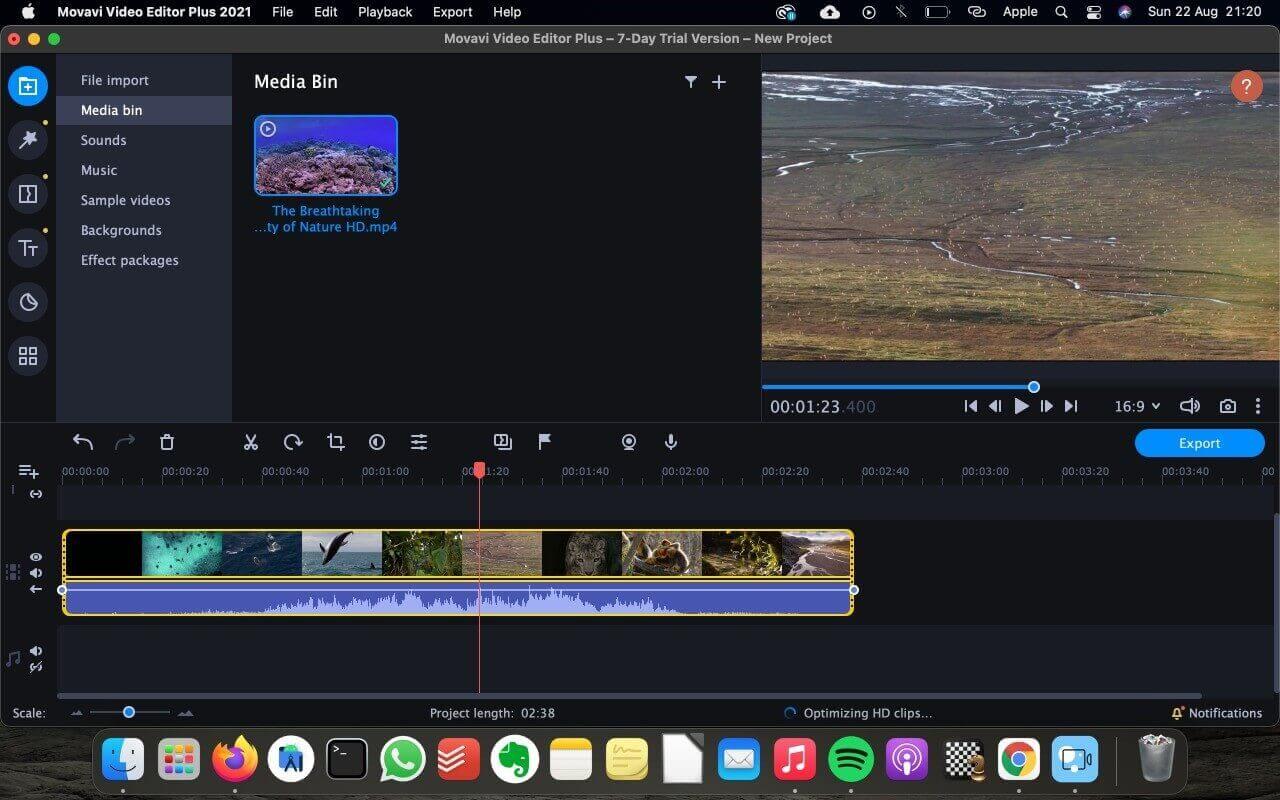
Task: Open the Help menu
Action: pyautogui.click(x=507, y=12)
